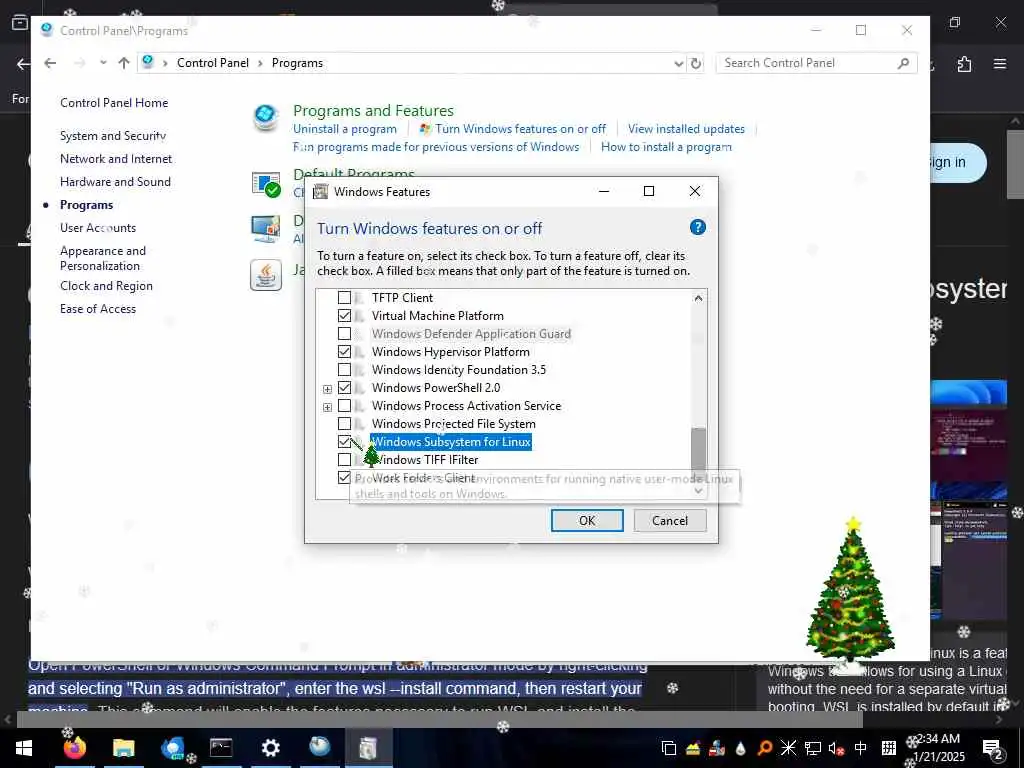Open the Command Prompt taskbar icon
Screen dimensions: 1024x768
pos(221,748)
